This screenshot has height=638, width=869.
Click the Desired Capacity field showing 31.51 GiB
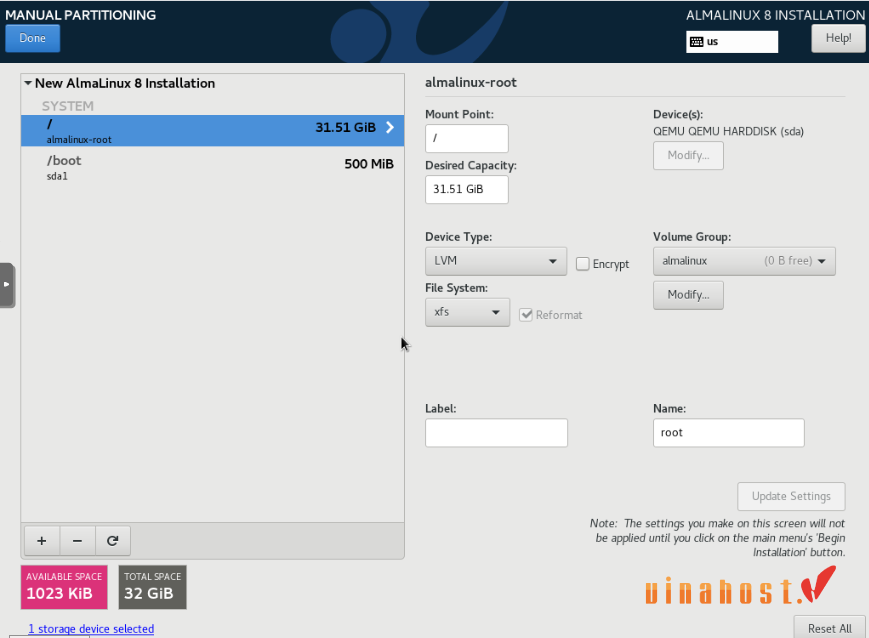(466, 189)
